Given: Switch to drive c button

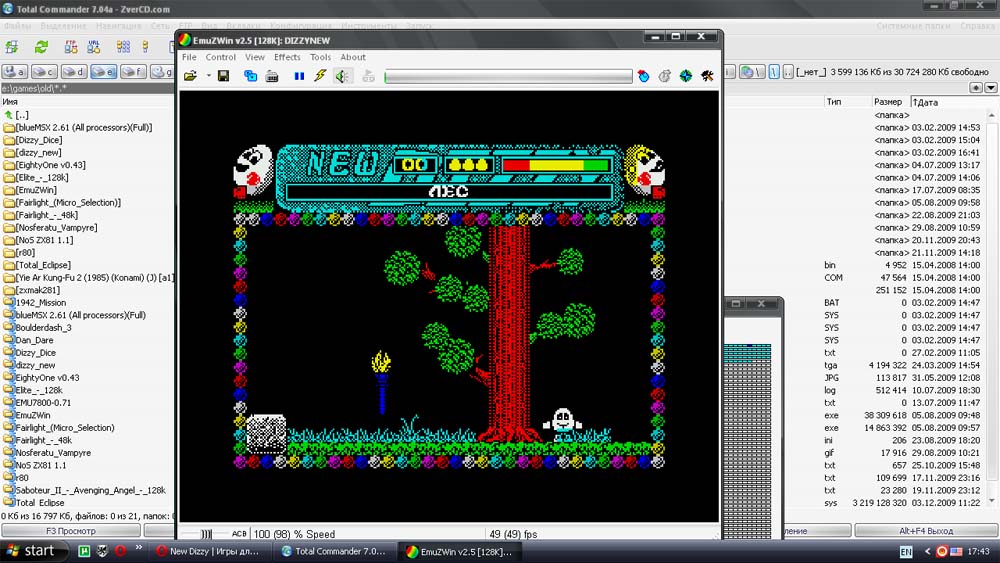Looking at the screenshot, I should pos(44,72).
